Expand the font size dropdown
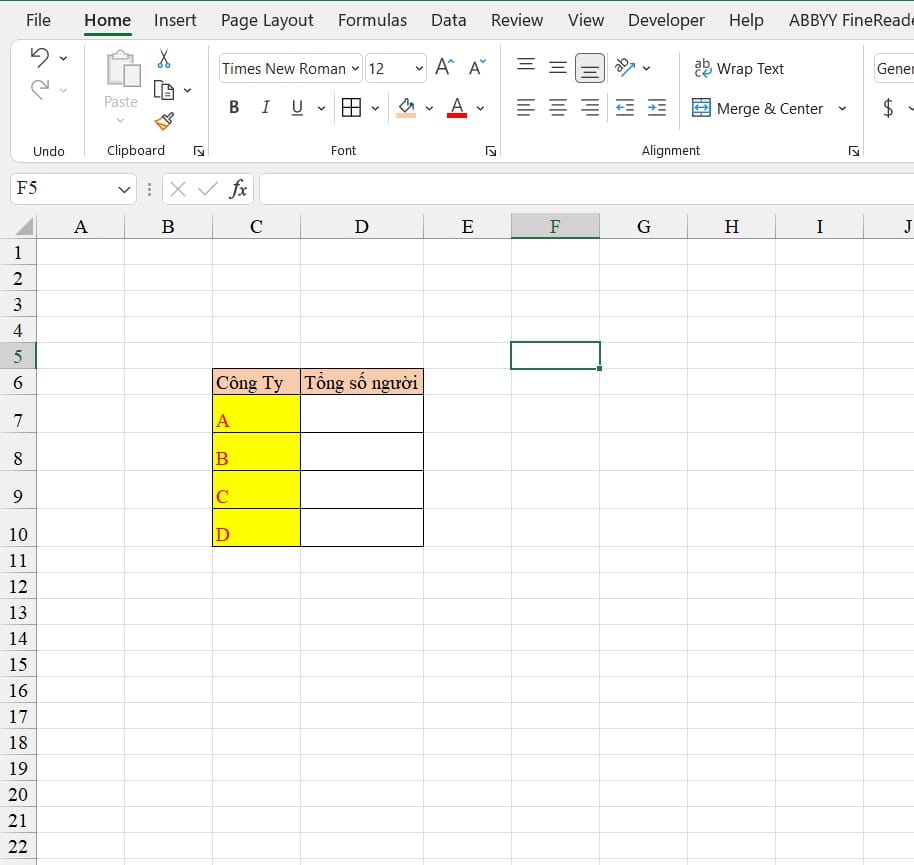 point(418,69)
